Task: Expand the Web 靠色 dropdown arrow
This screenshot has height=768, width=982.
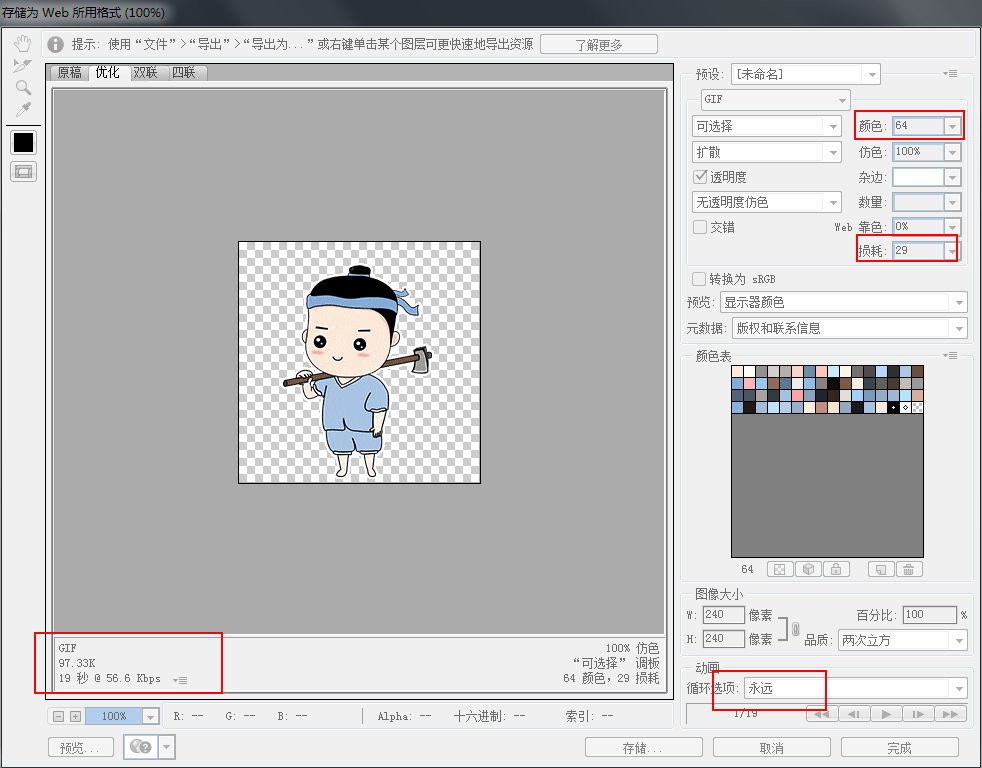Action: point(952,226)
